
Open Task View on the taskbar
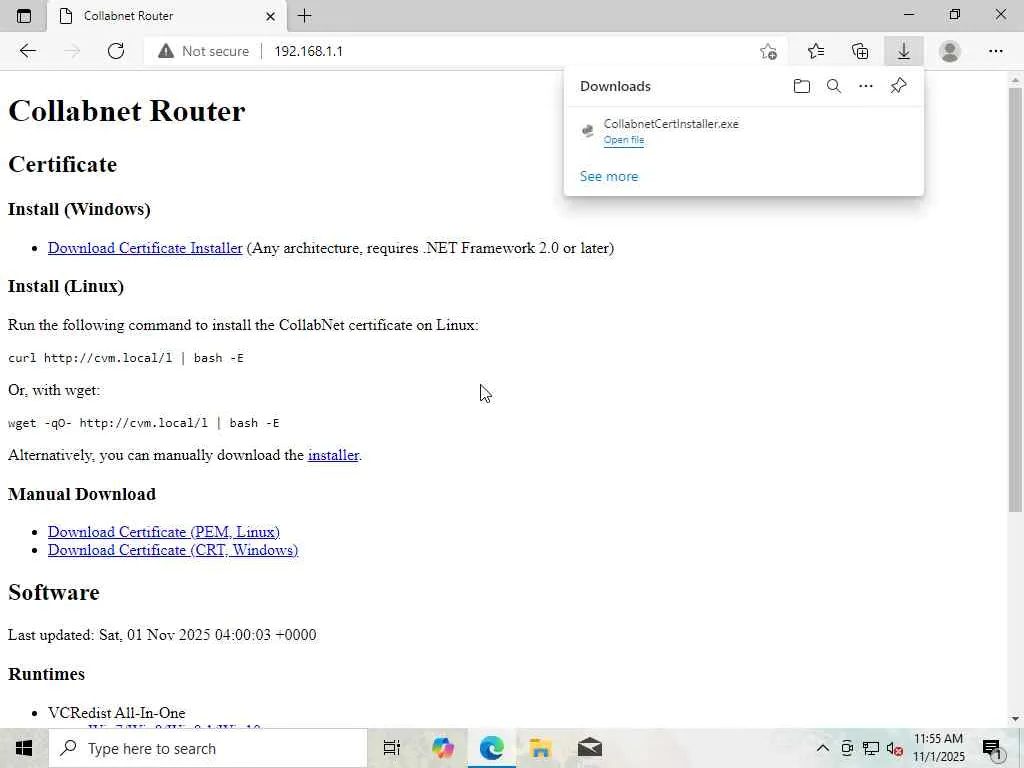(392, 748)
